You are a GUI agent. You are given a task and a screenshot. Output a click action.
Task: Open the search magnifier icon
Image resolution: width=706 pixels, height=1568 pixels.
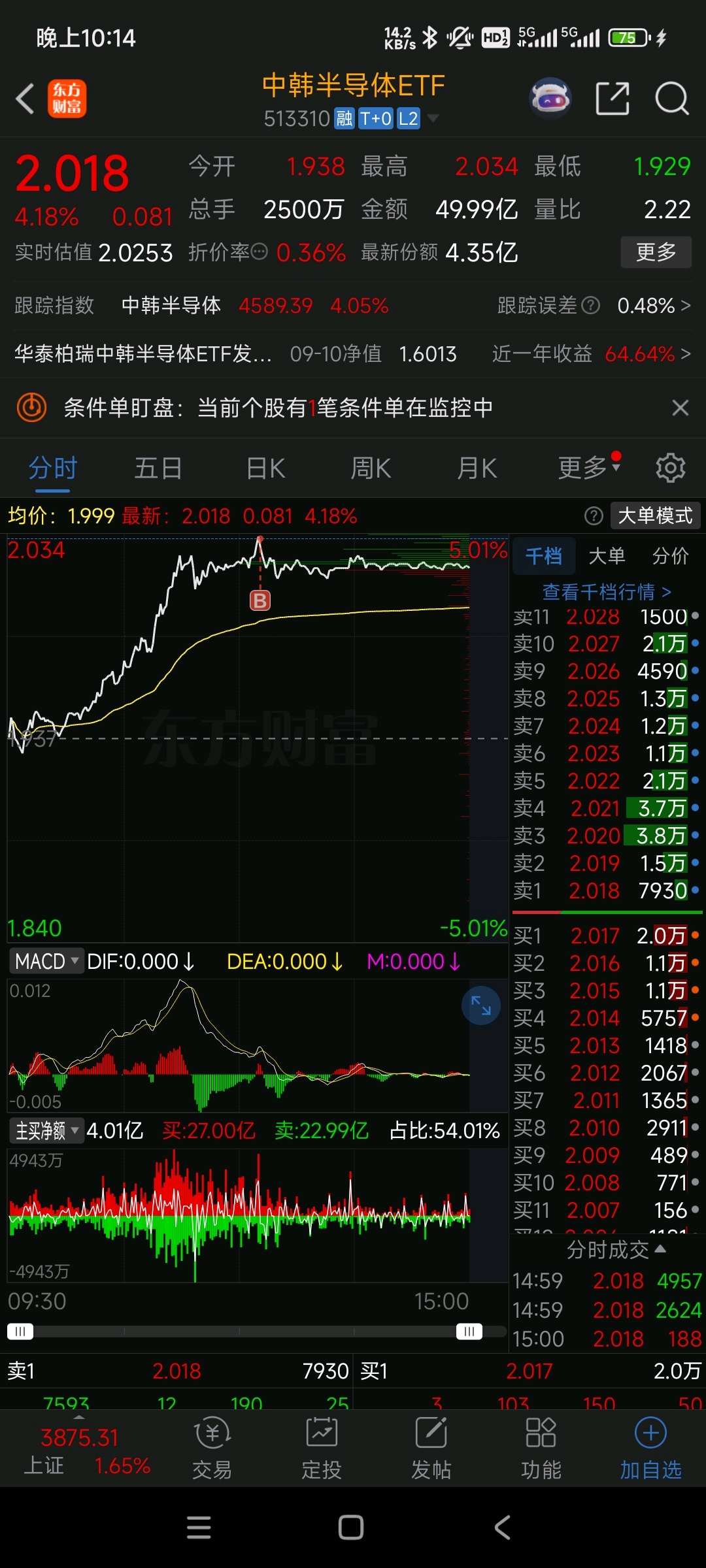tap(672, 99)
